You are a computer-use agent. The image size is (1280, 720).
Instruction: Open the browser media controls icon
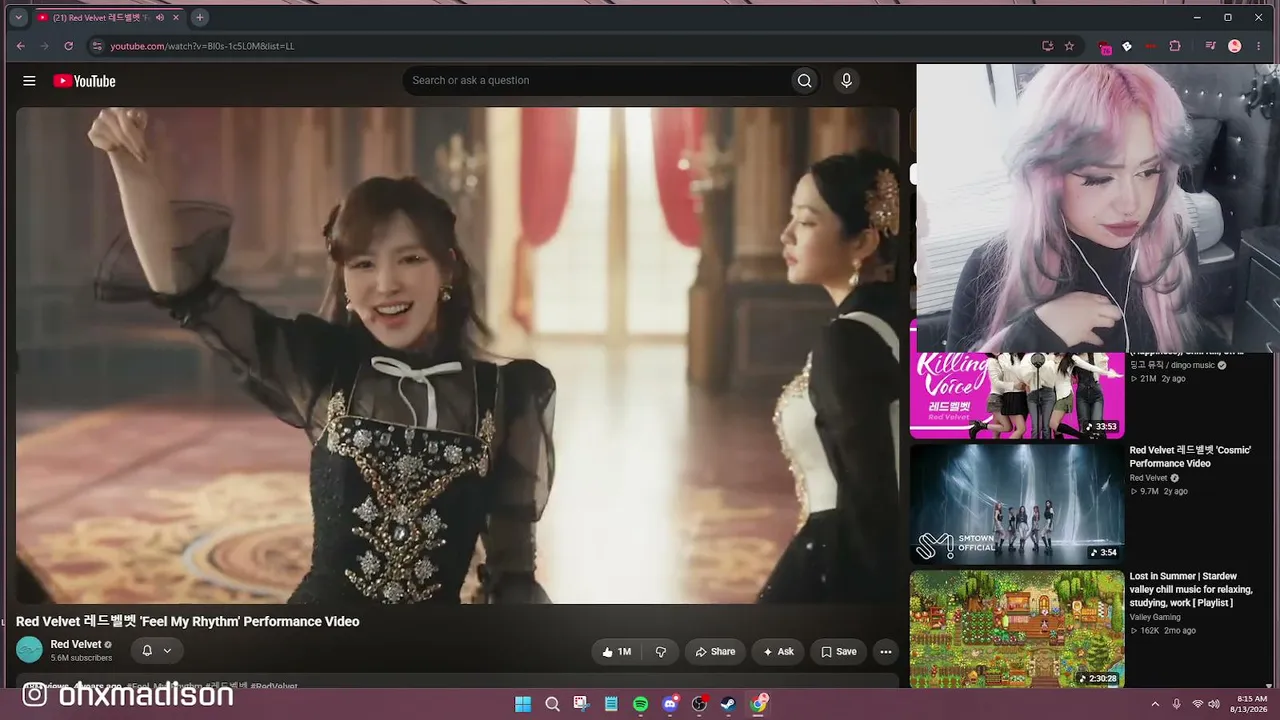1210,46
